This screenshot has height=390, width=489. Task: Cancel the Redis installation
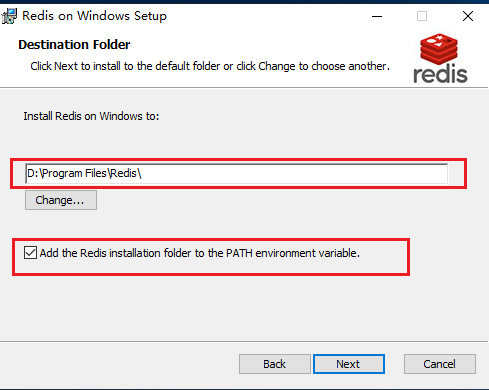click(x=440, y=364)
